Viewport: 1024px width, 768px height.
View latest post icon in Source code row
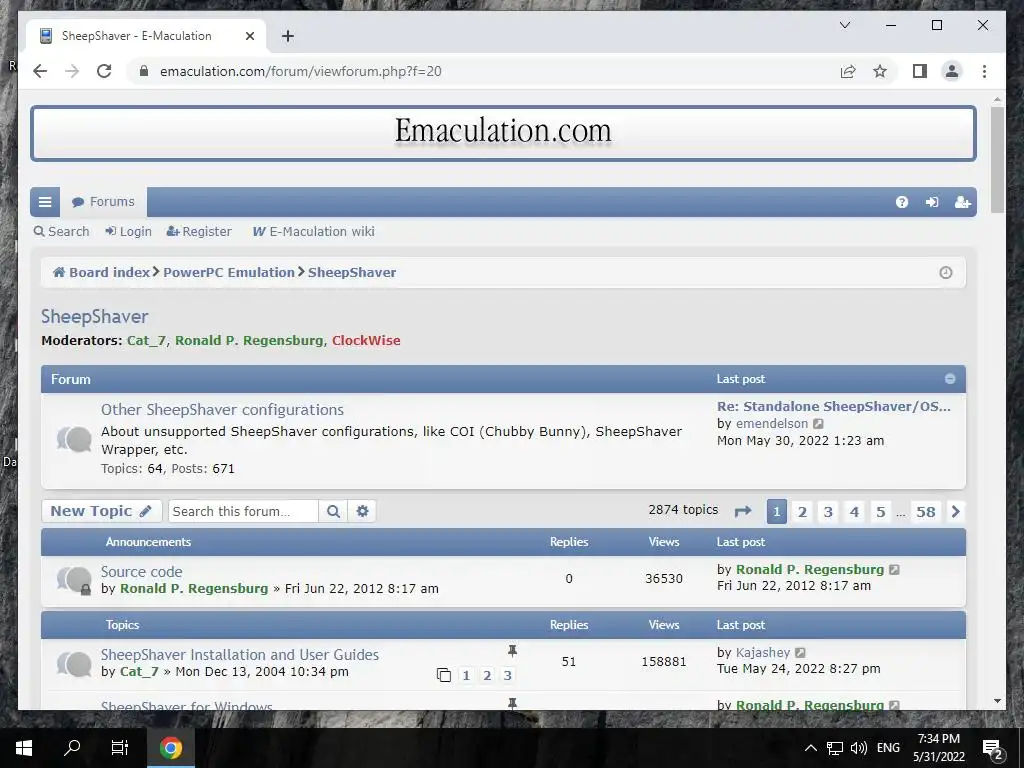(895, 569)
